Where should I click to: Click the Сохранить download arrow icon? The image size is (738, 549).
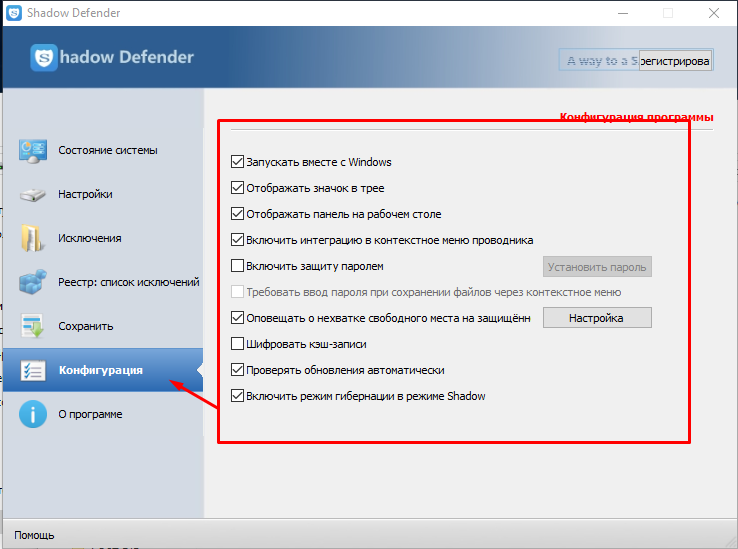pos(32,326)
